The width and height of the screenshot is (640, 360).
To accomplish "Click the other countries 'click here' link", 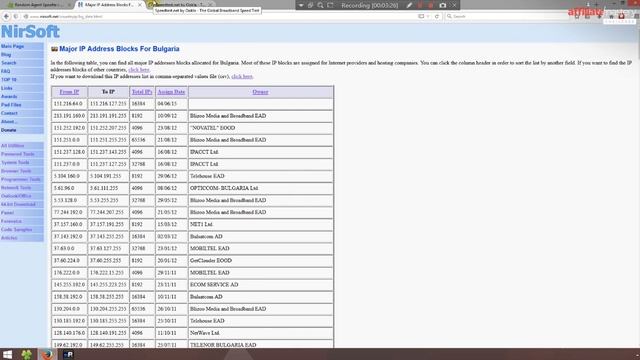I will [139, 70].
